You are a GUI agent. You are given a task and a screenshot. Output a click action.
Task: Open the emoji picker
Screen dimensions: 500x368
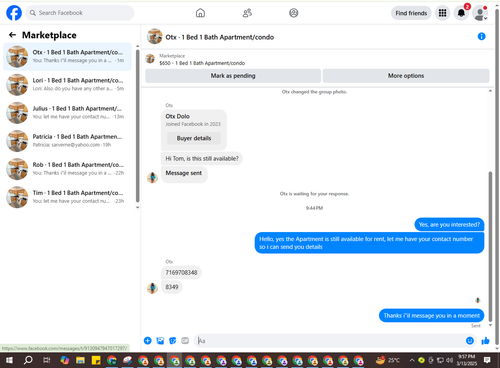coord(470,340)
